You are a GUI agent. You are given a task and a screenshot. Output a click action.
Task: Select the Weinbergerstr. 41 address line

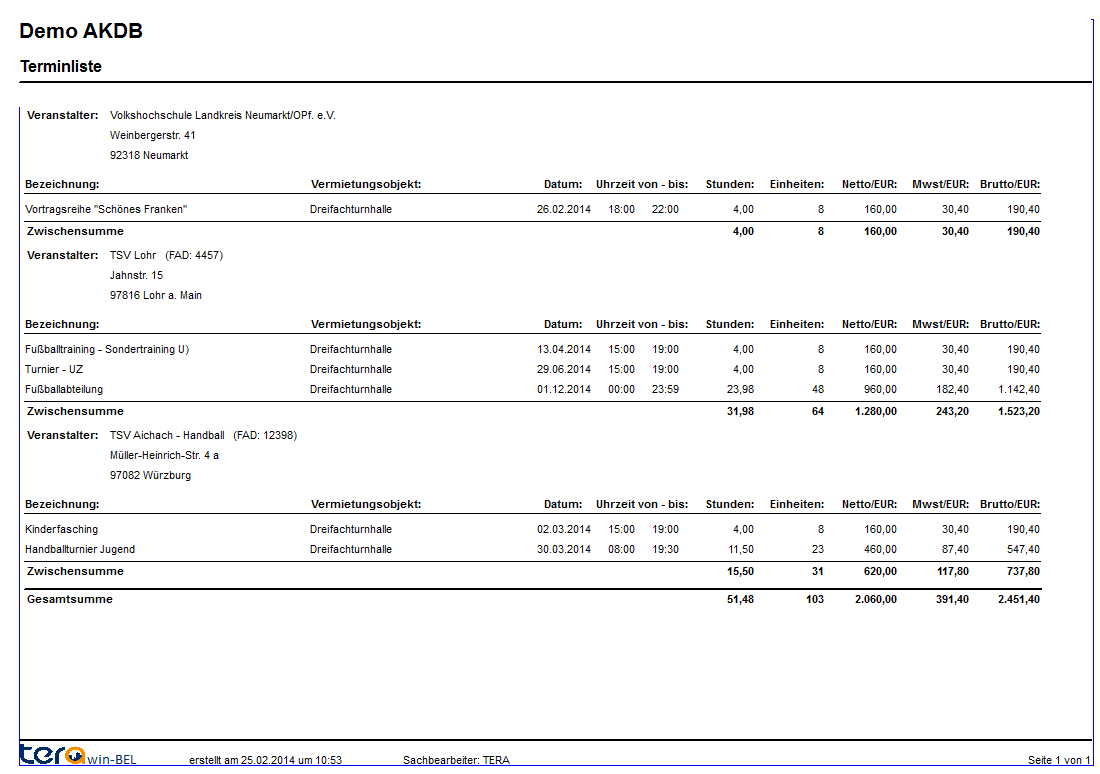coord(152,135)
